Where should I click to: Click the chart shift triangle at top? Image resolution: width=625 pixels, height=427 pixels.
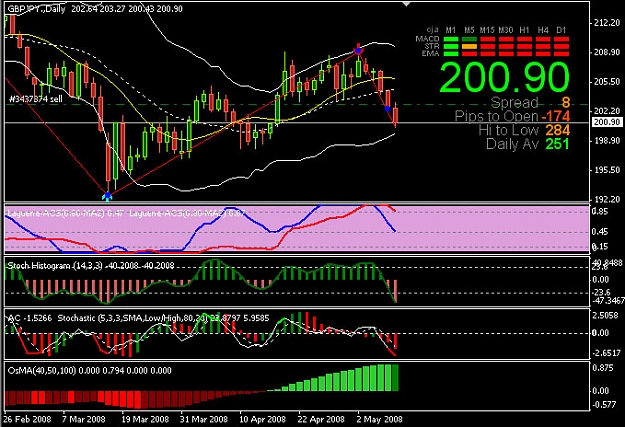pyautogui.click(x=406, y=4)
